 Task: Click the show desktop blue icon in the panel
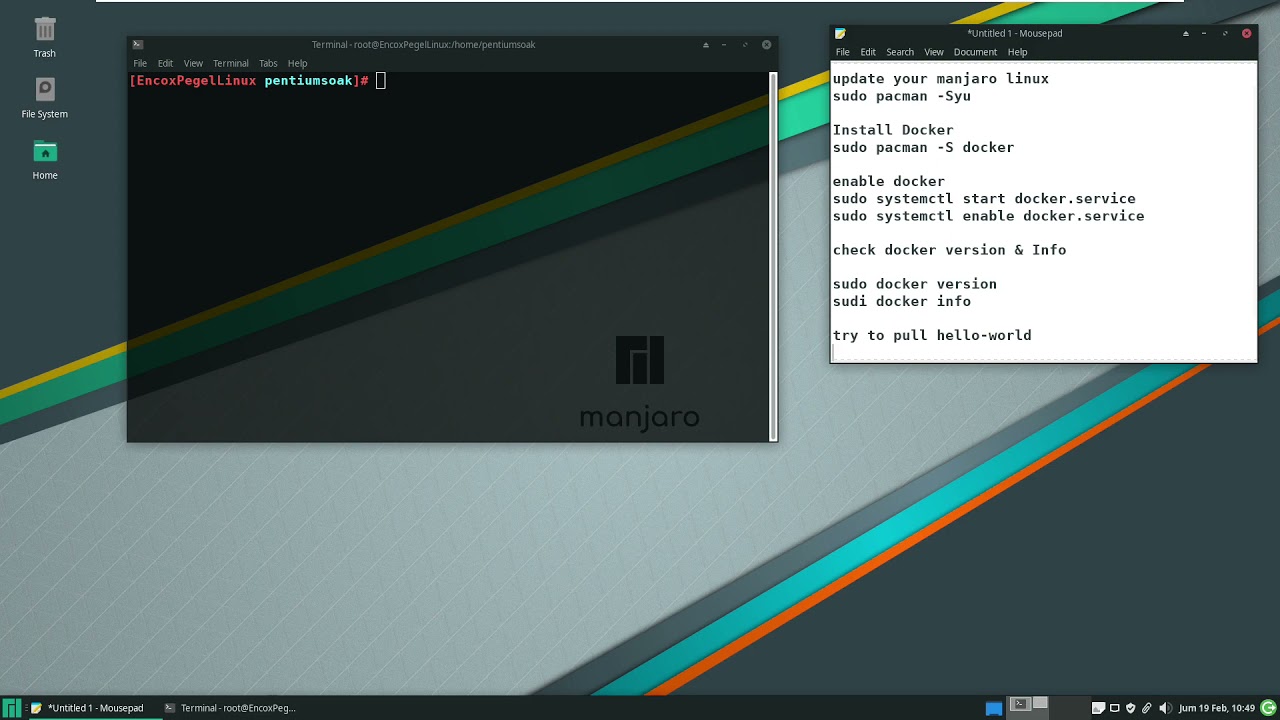[994, 708]
